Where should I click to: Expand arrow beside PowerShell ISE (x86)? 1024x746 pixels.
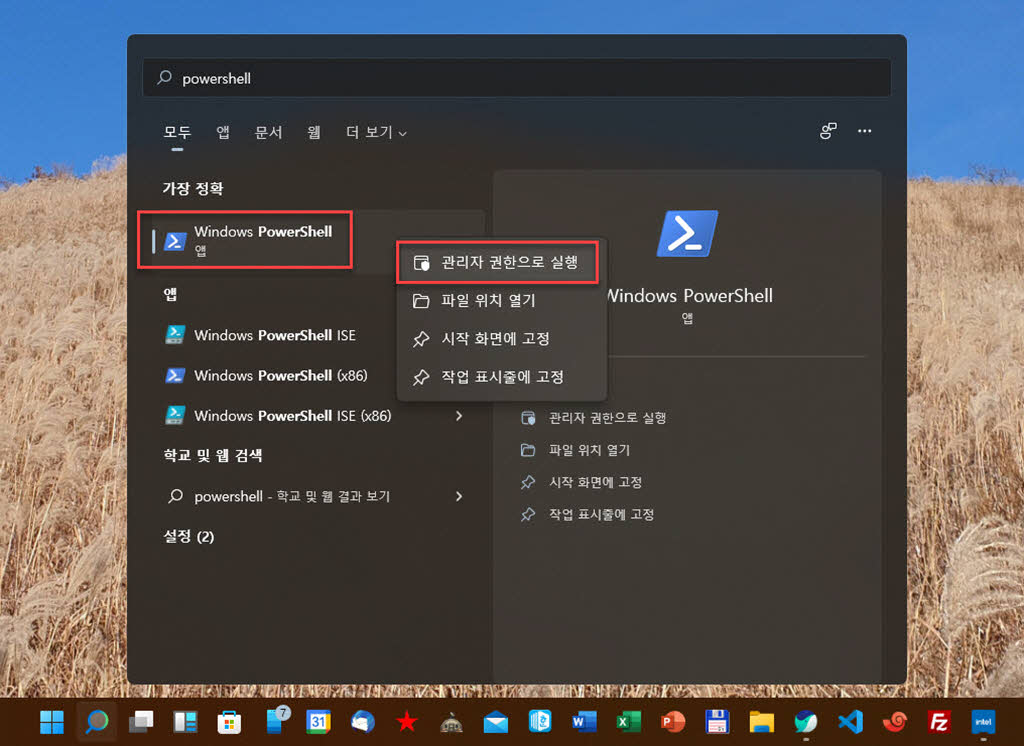coord(459,416)
